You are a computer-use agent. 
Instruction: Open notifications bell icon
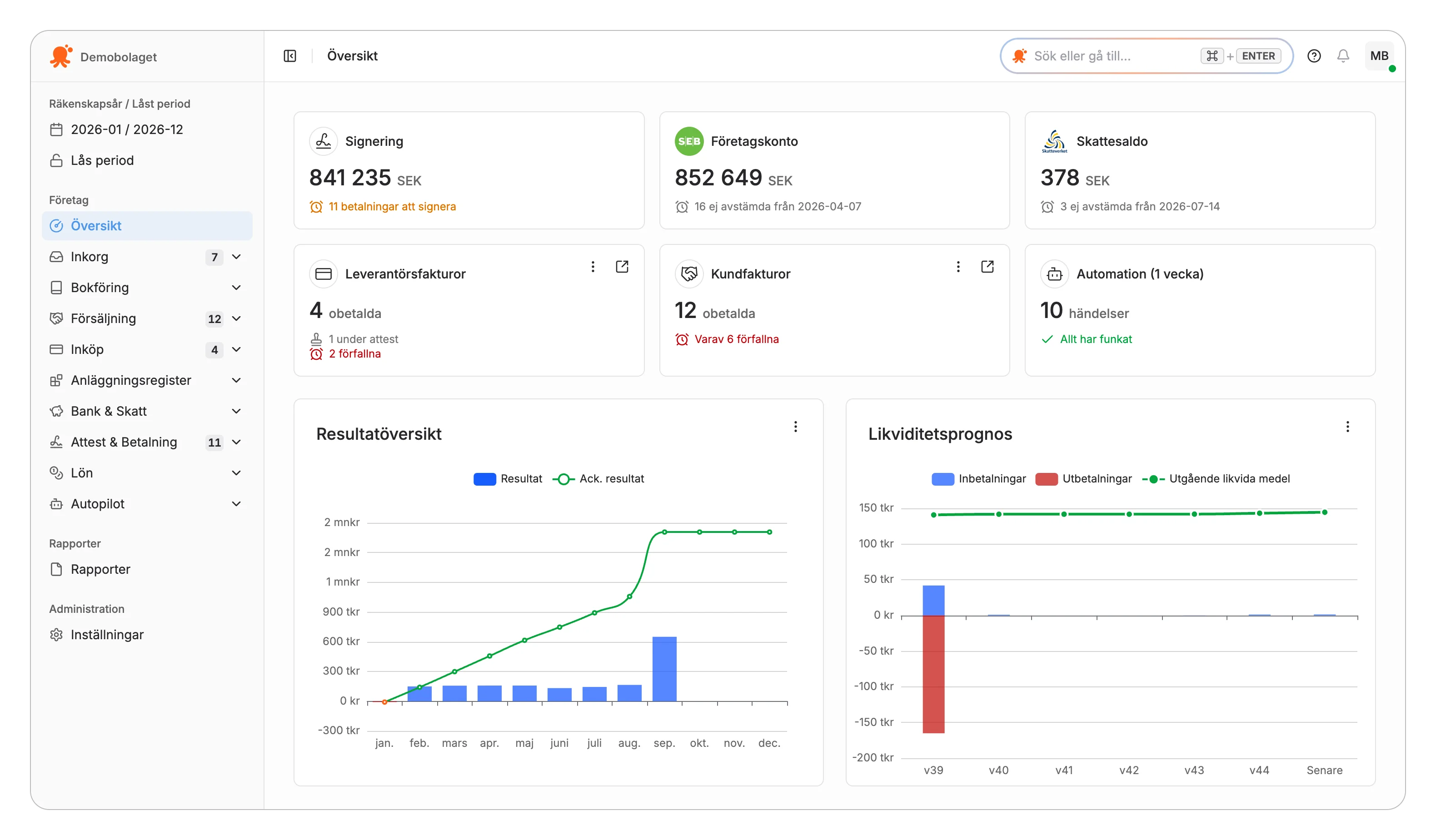tap(1342, 56)
